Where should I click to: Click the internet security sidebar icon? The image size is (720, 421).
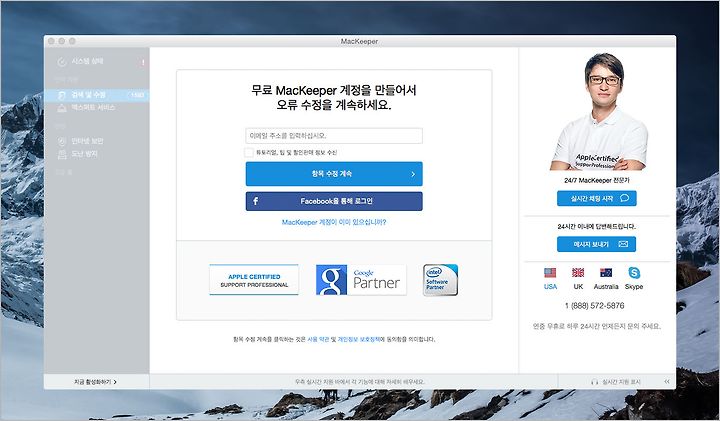pos(62,141)
